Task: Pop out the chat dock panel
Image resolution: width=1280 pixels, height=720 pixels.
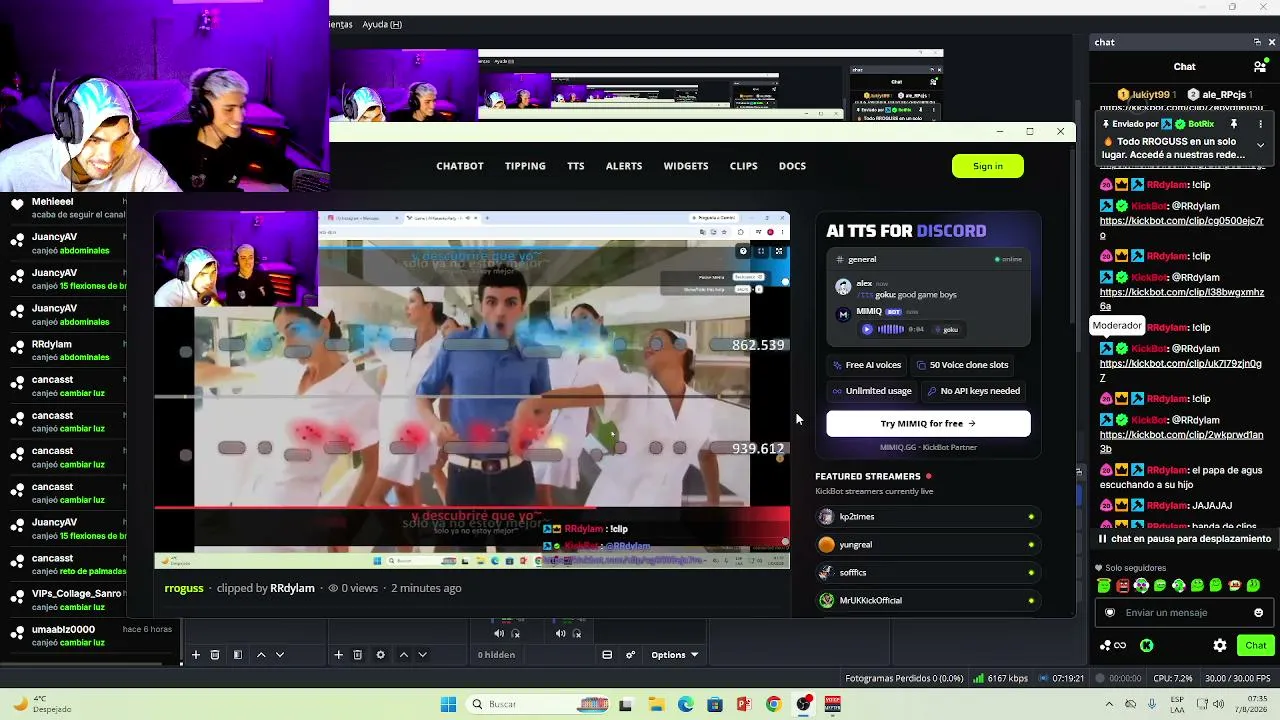Action: 1257,42
